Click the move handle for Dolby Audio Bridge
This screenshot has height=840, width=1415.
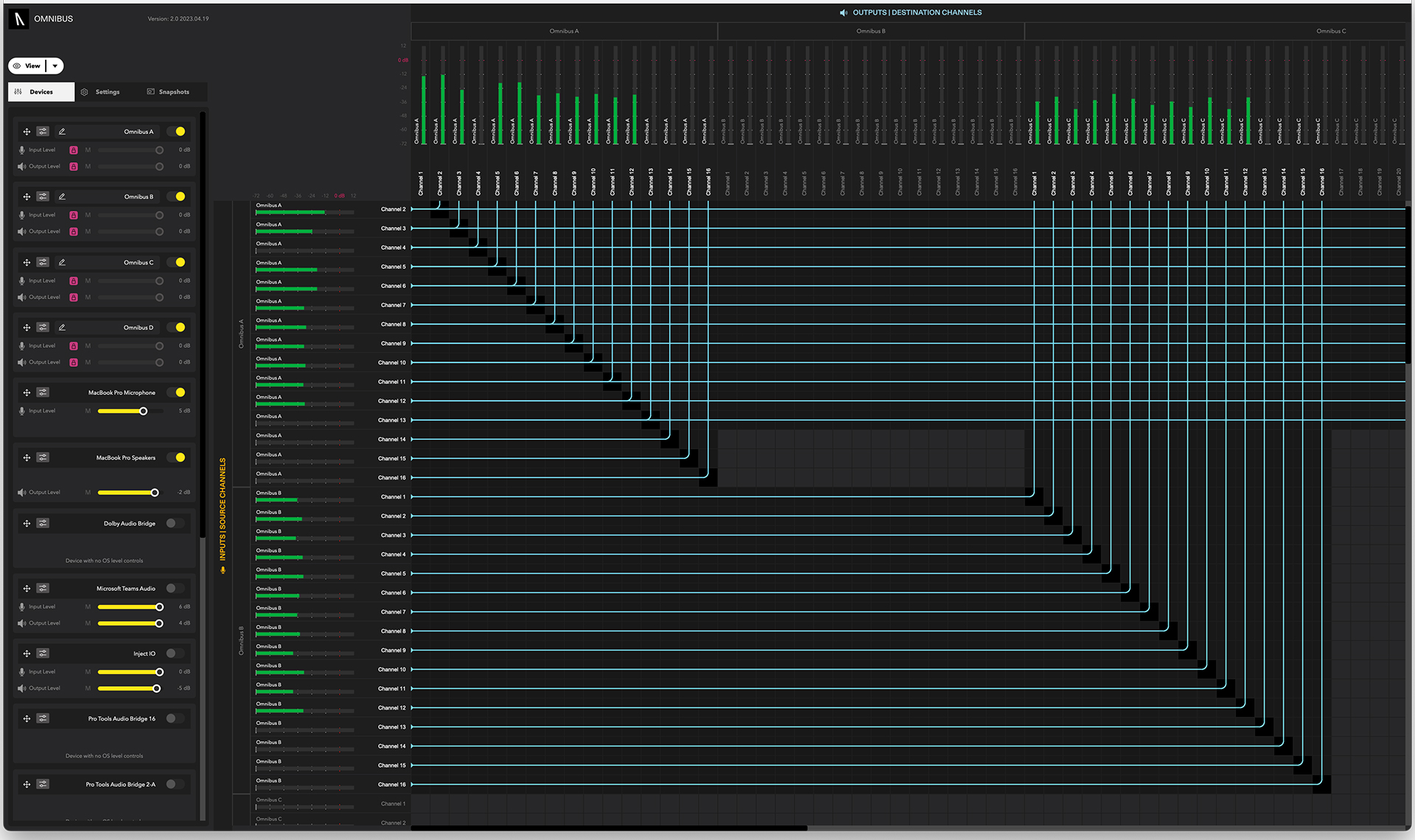(x=27, y=523)
